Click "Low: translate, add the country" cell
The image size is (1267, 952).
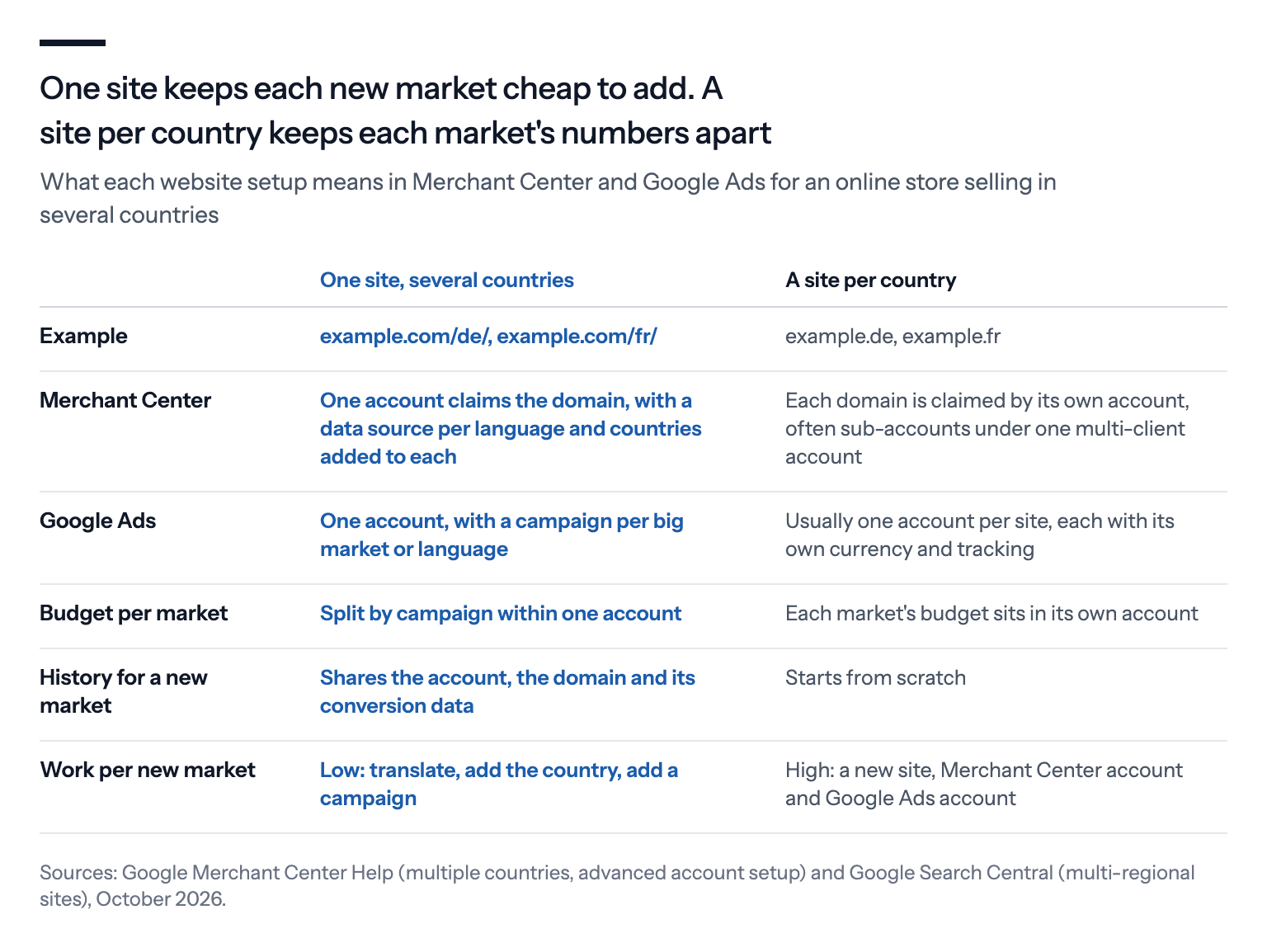pos(499,784)
